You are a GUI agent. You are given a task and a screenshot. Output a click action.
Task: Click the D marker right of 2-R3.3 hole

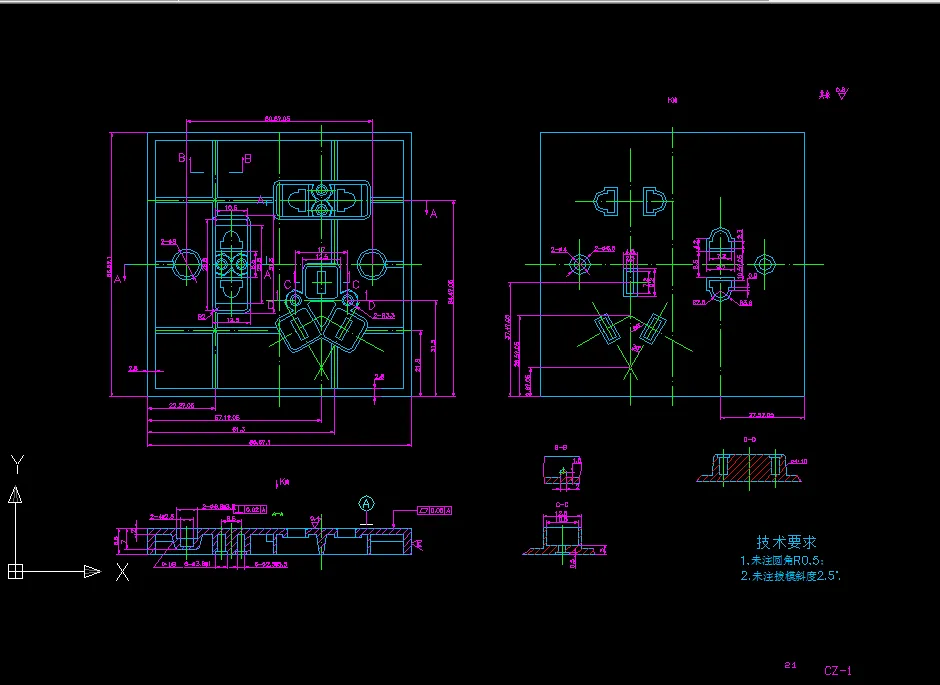click(x=372, y=306)
